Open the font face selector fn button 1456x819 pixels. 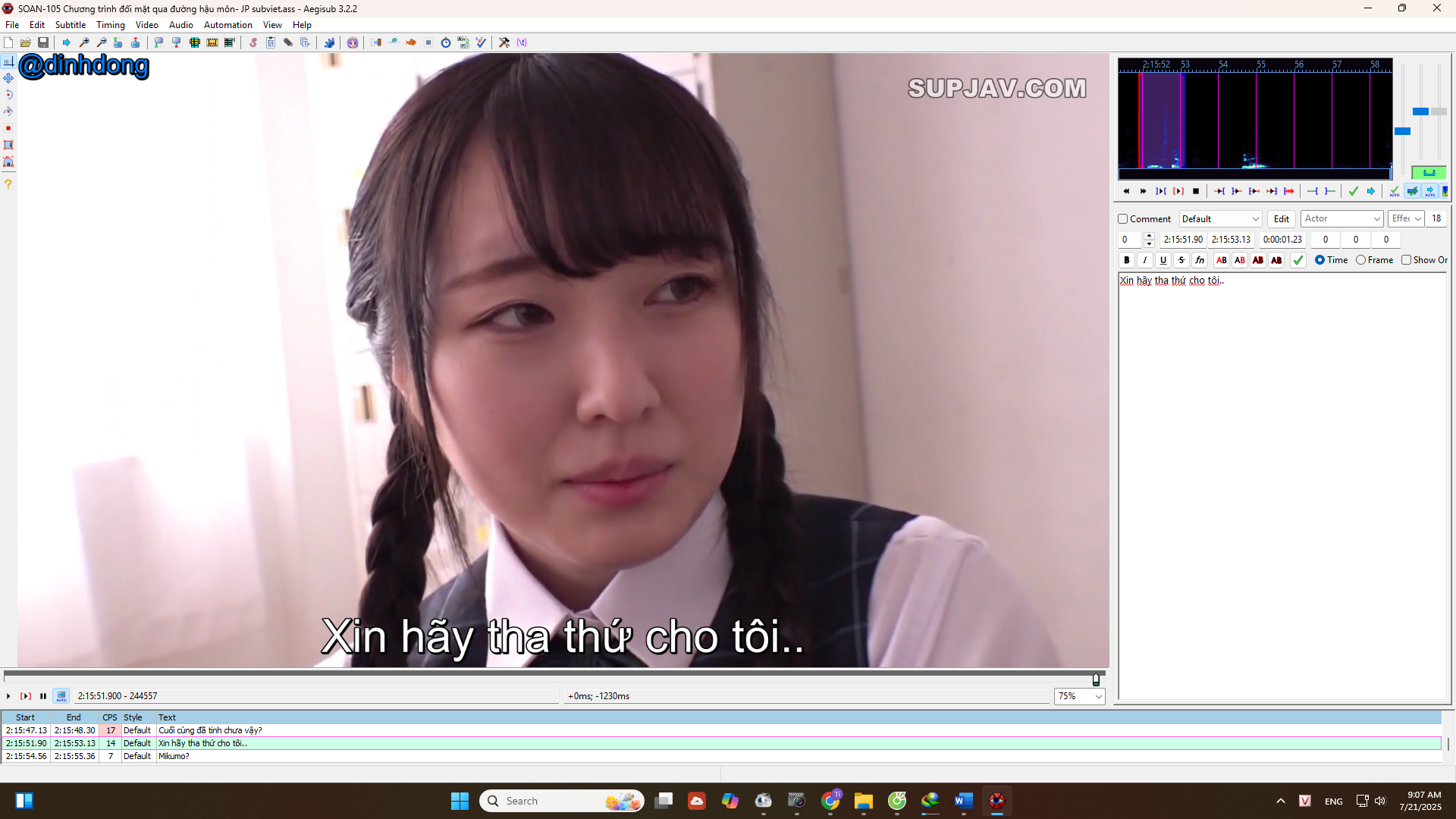1200,260
